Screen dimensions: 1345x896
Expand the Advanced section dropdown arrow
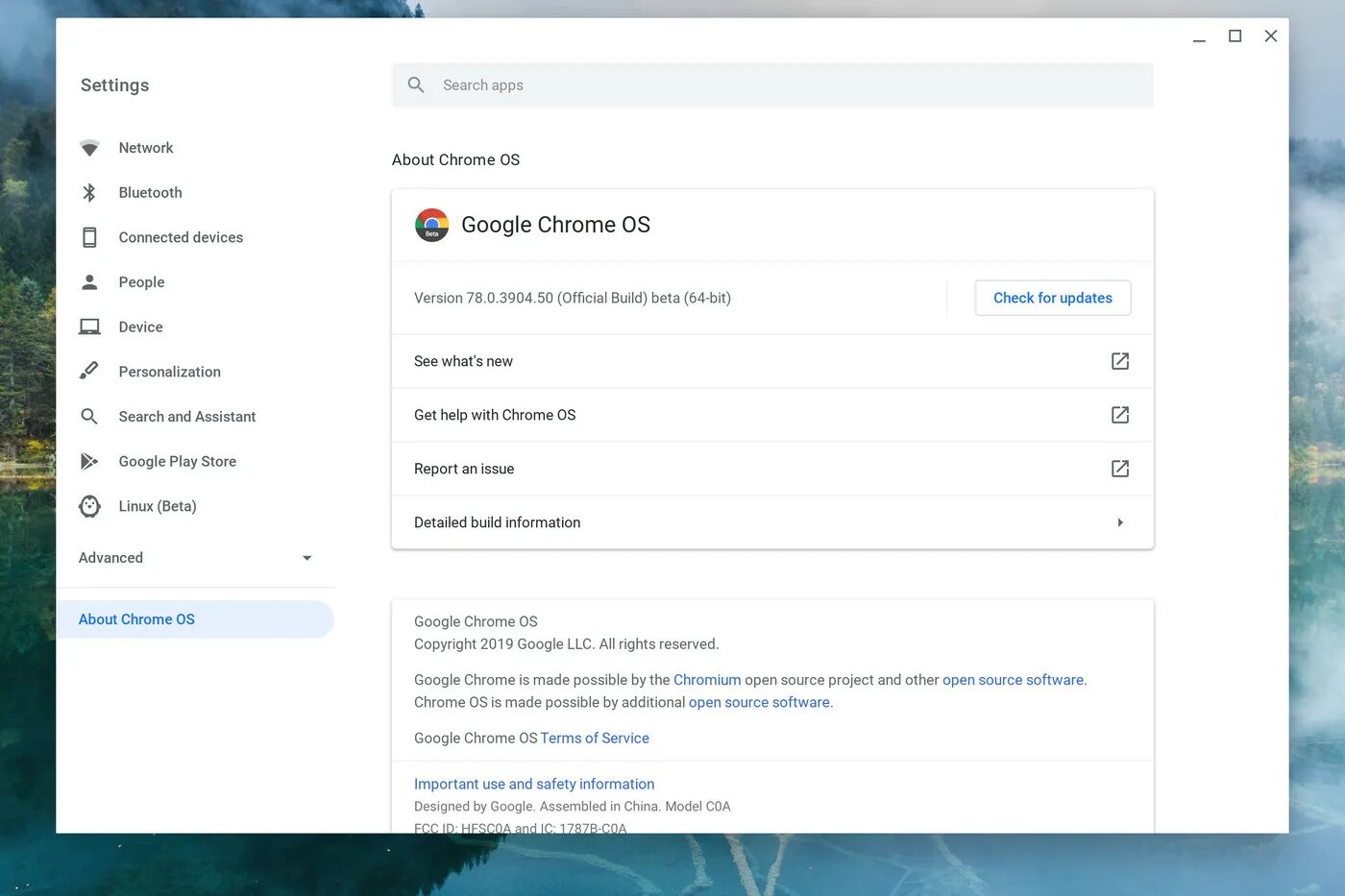(x=306, y=558)
